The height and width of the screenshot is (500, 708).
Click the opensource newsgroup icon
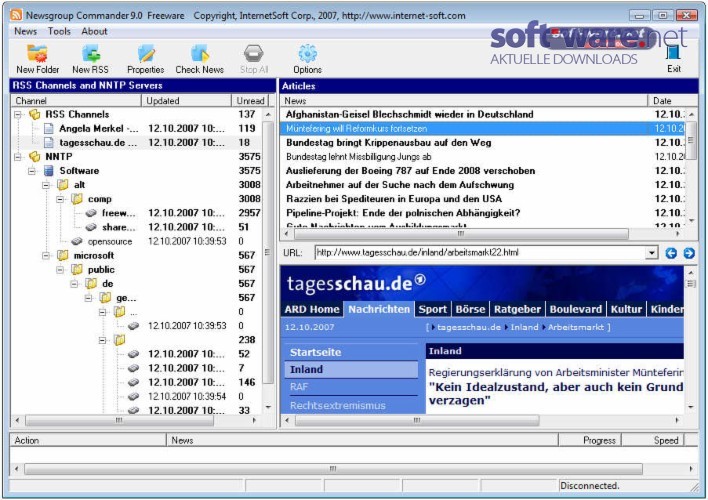coord(77,241)
